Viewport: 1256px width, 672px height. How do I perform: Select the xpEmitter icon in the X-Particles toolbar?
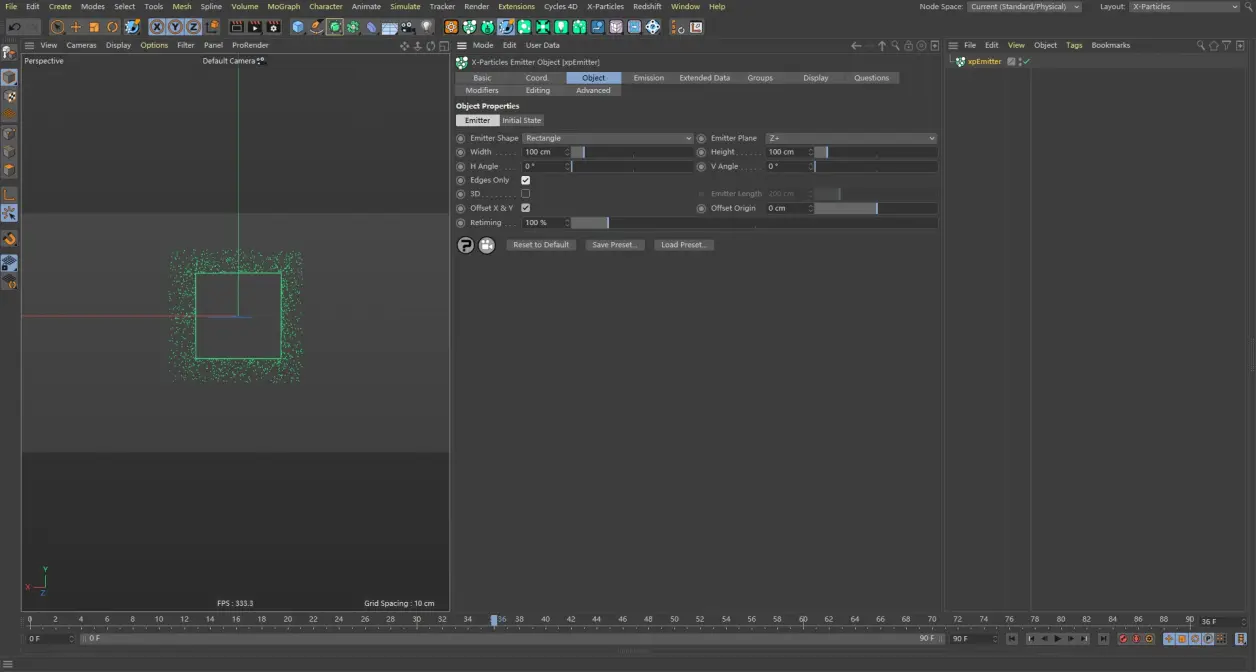[x=470, y=27]
